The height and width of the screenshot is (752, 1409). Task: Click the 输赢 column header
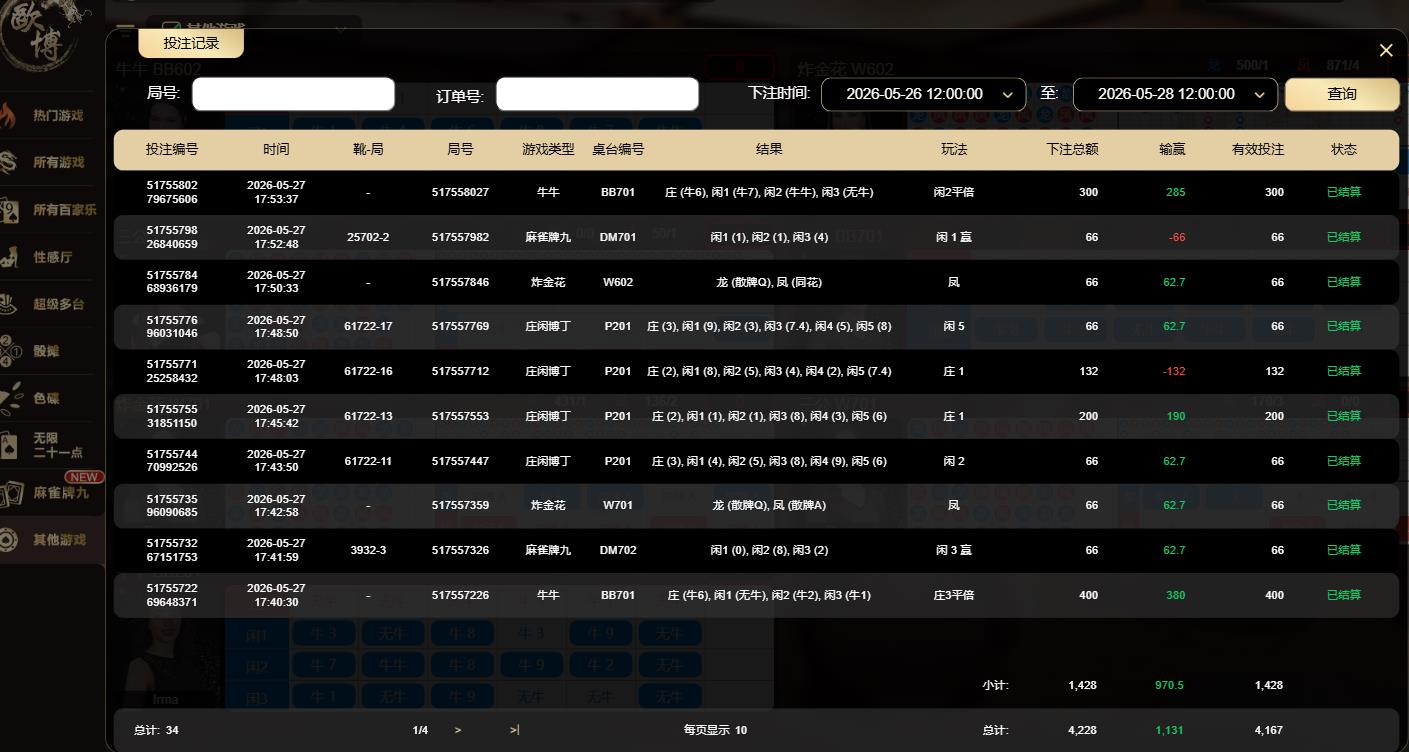[1172, 149]
